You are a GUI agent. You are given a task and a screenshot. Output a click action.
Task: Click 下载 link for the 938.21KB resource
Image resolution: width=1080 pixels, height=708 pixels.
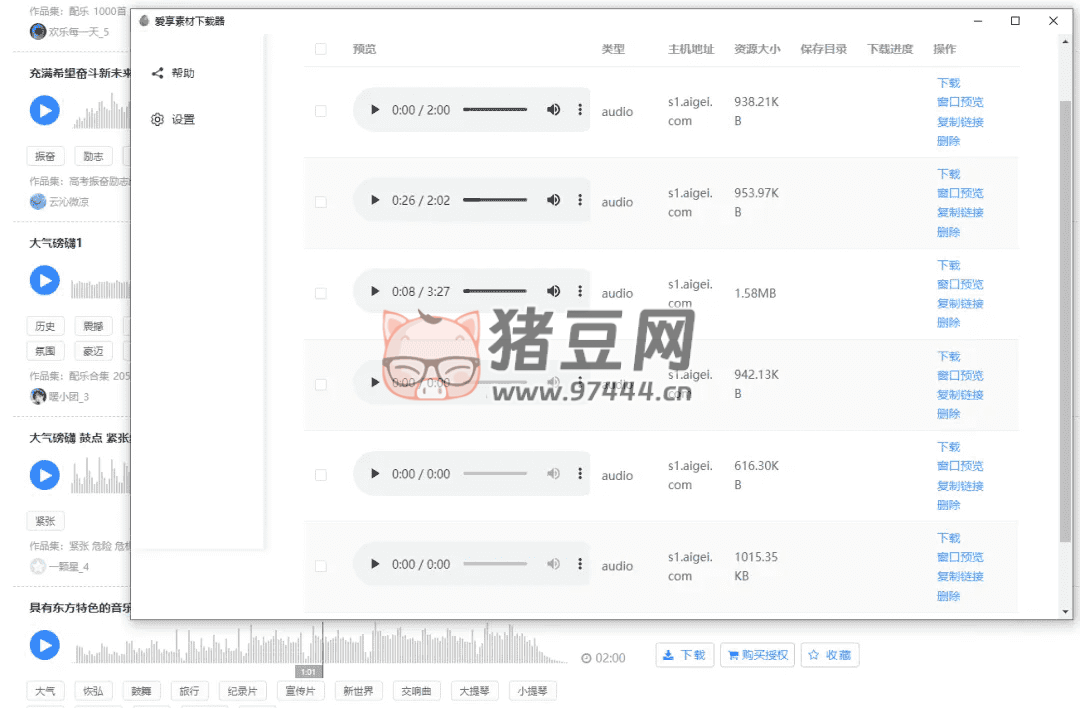948,83
